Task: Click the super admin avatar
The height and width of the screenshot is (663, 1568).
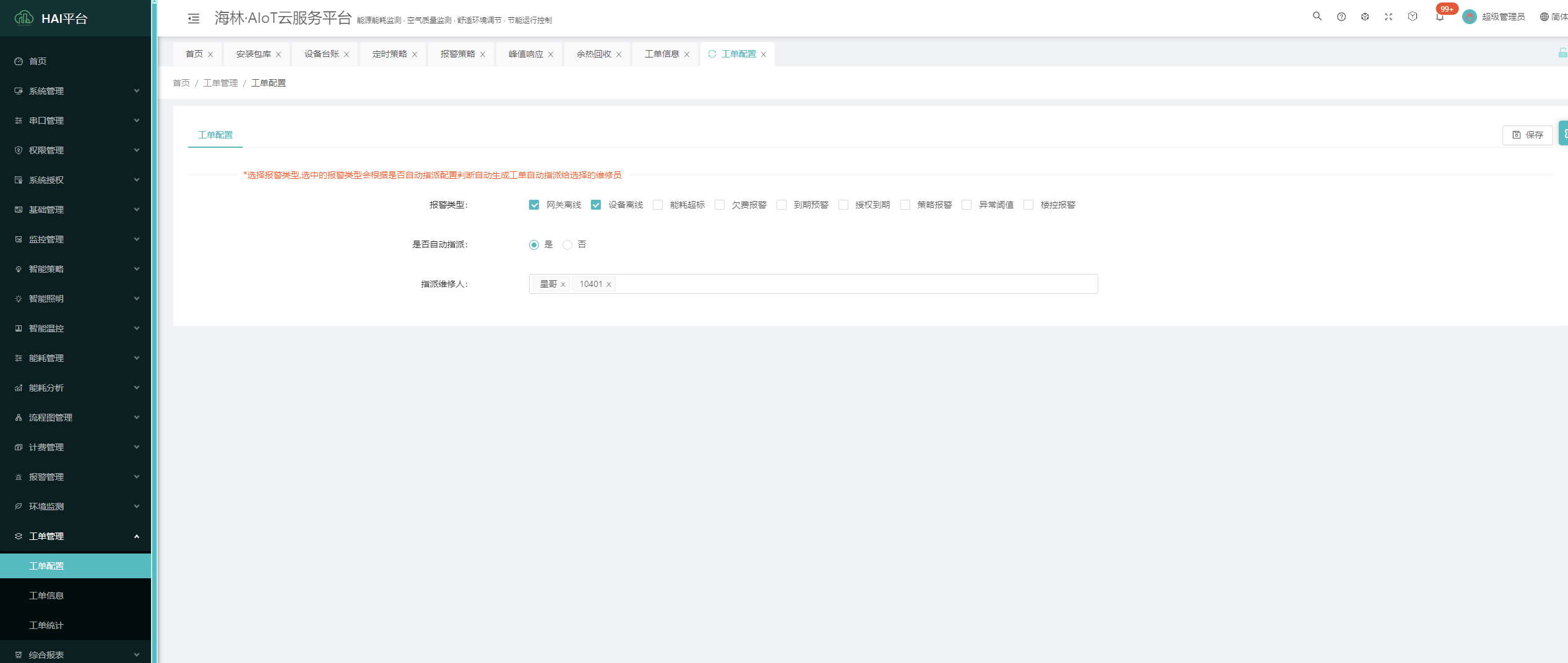Action: coord(1470,17)
